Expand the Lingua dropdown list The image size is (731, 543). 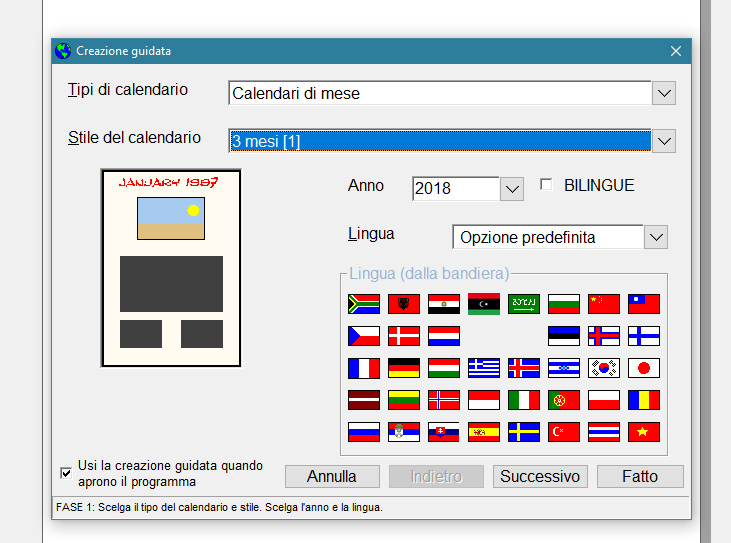click(x=656, y=237)
